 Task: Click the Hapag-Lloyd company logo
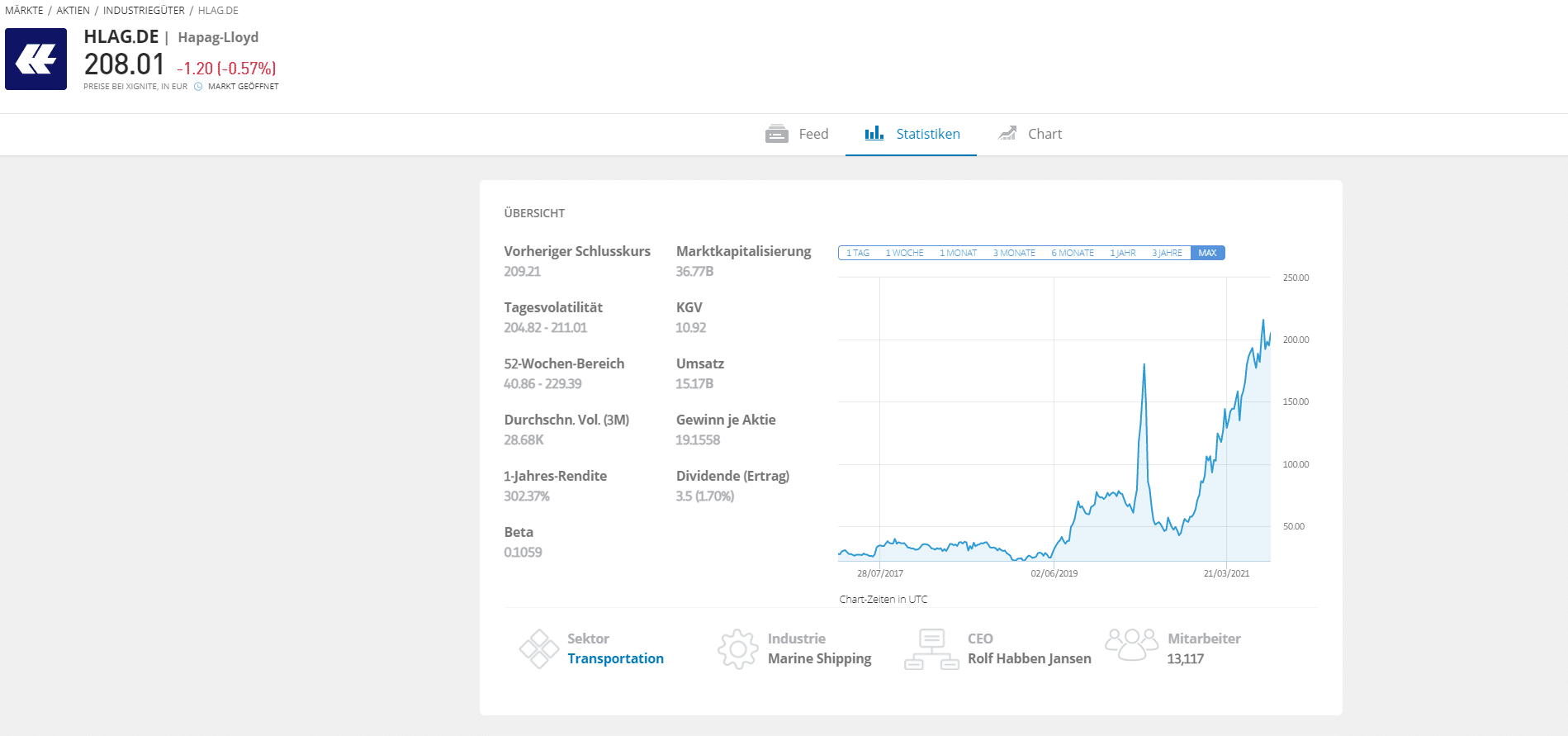tap(36, 59)
